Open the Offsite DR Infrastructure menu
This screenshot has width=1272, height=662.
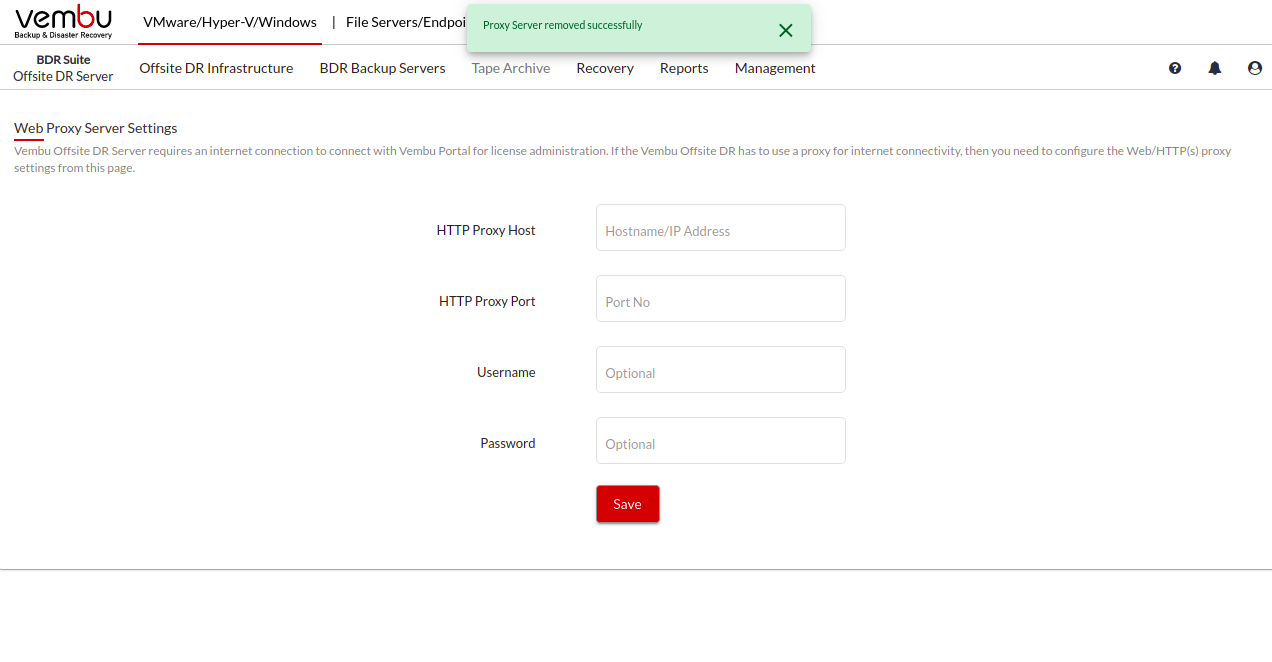[x=216, y=68]
